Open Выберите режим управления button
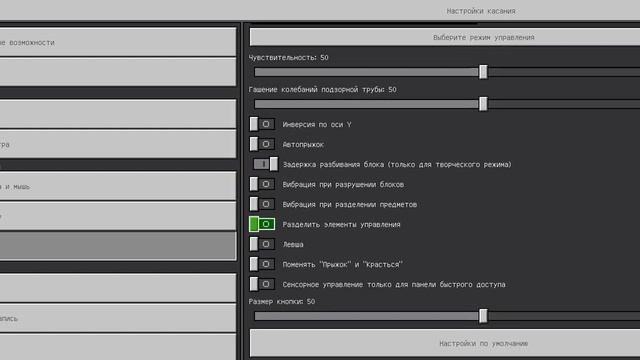 coord(445,37)
